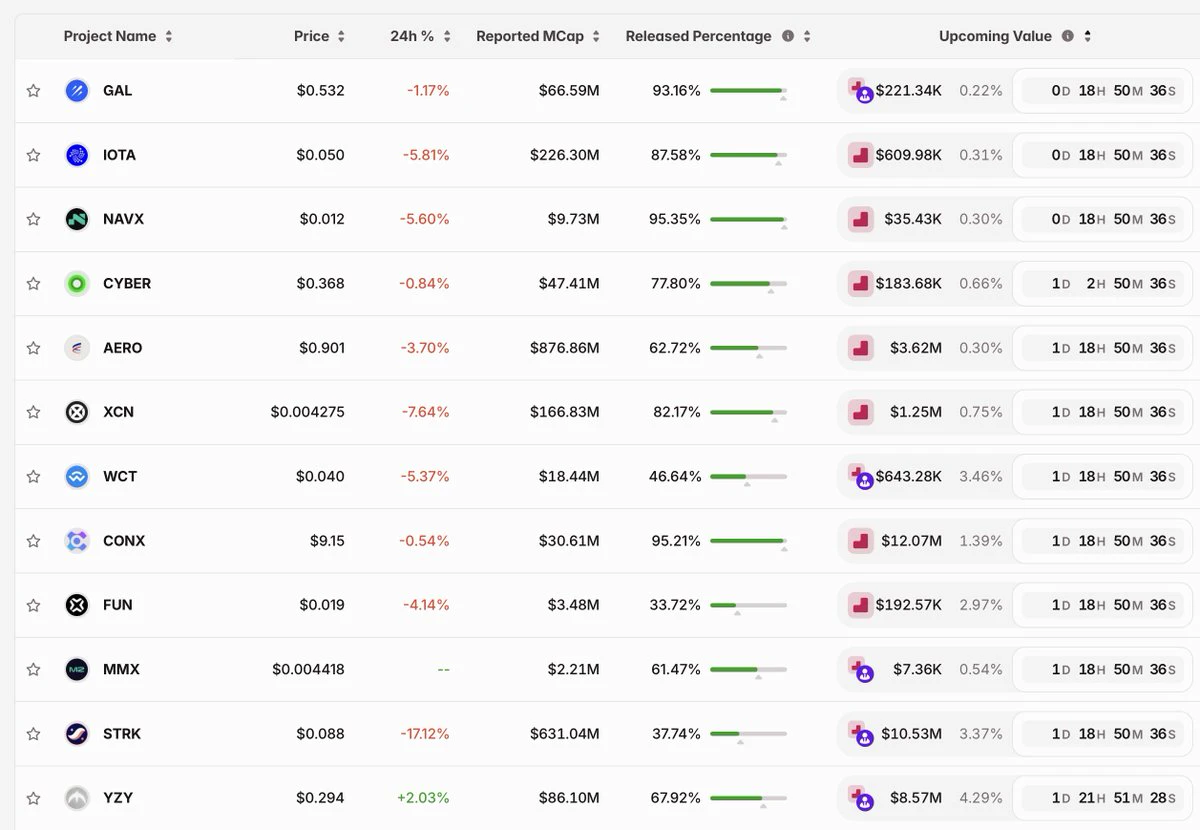Favorite GAL with its star
Image resolution: width=1200 pixels, height=830 pixels.
(33, 91)
